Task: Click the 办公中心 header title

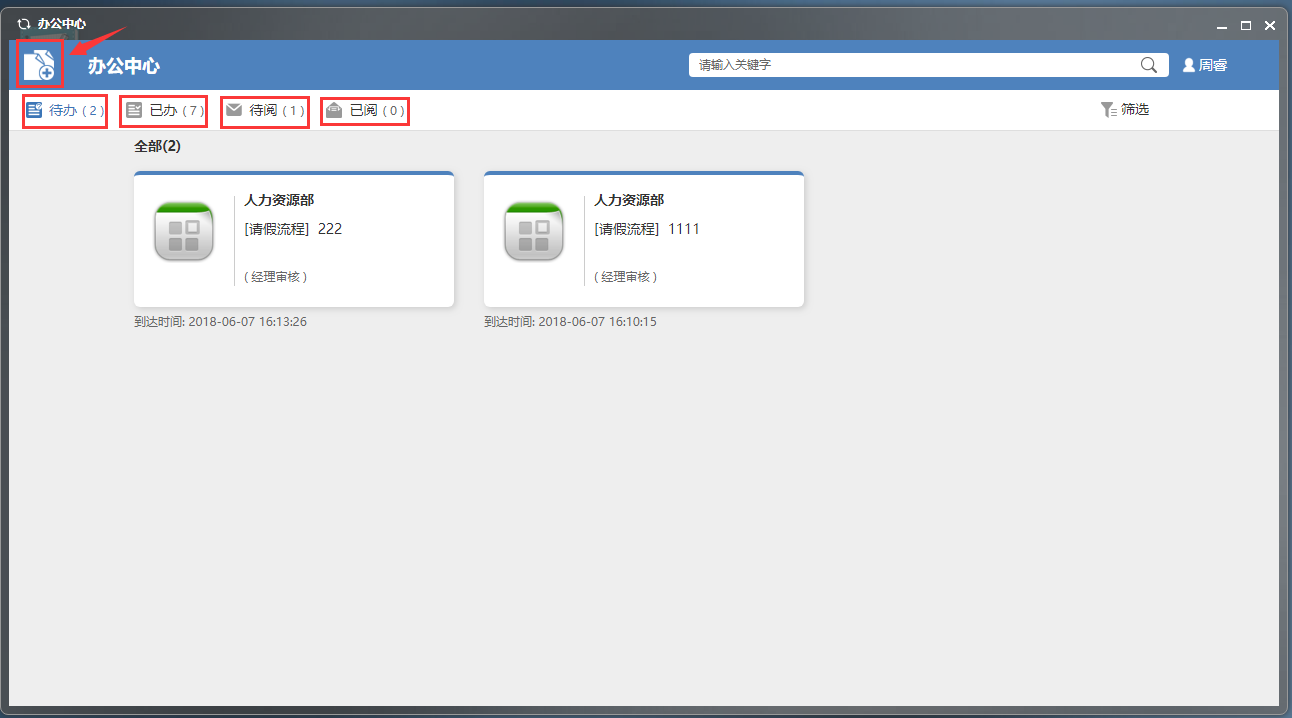Action: point(124,66)
